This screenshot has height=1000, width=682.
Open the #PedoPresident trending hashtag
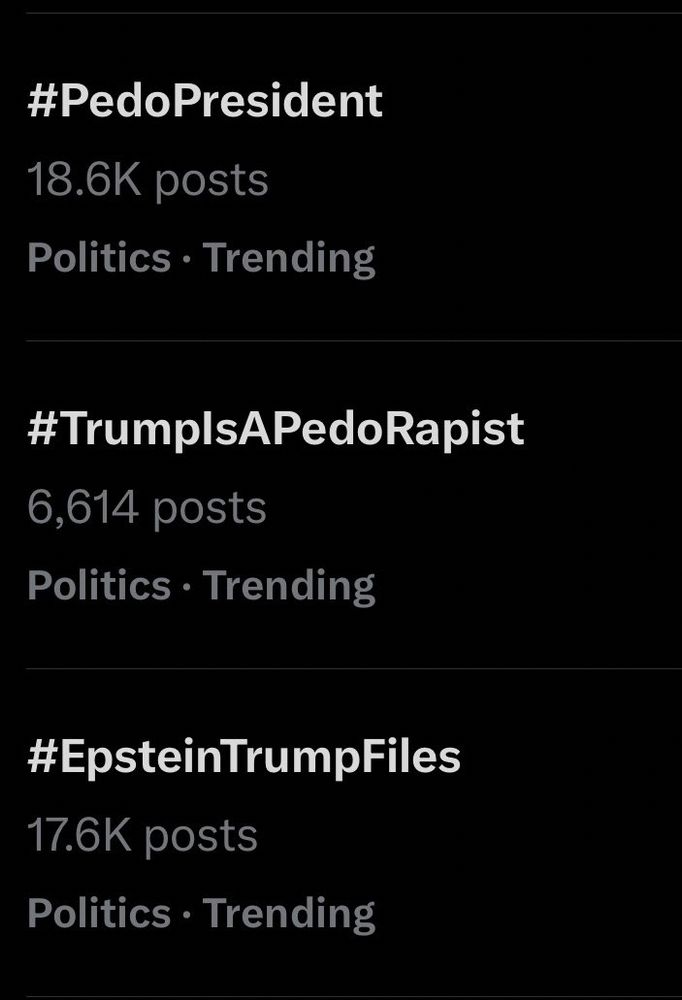tap(205, 102)
